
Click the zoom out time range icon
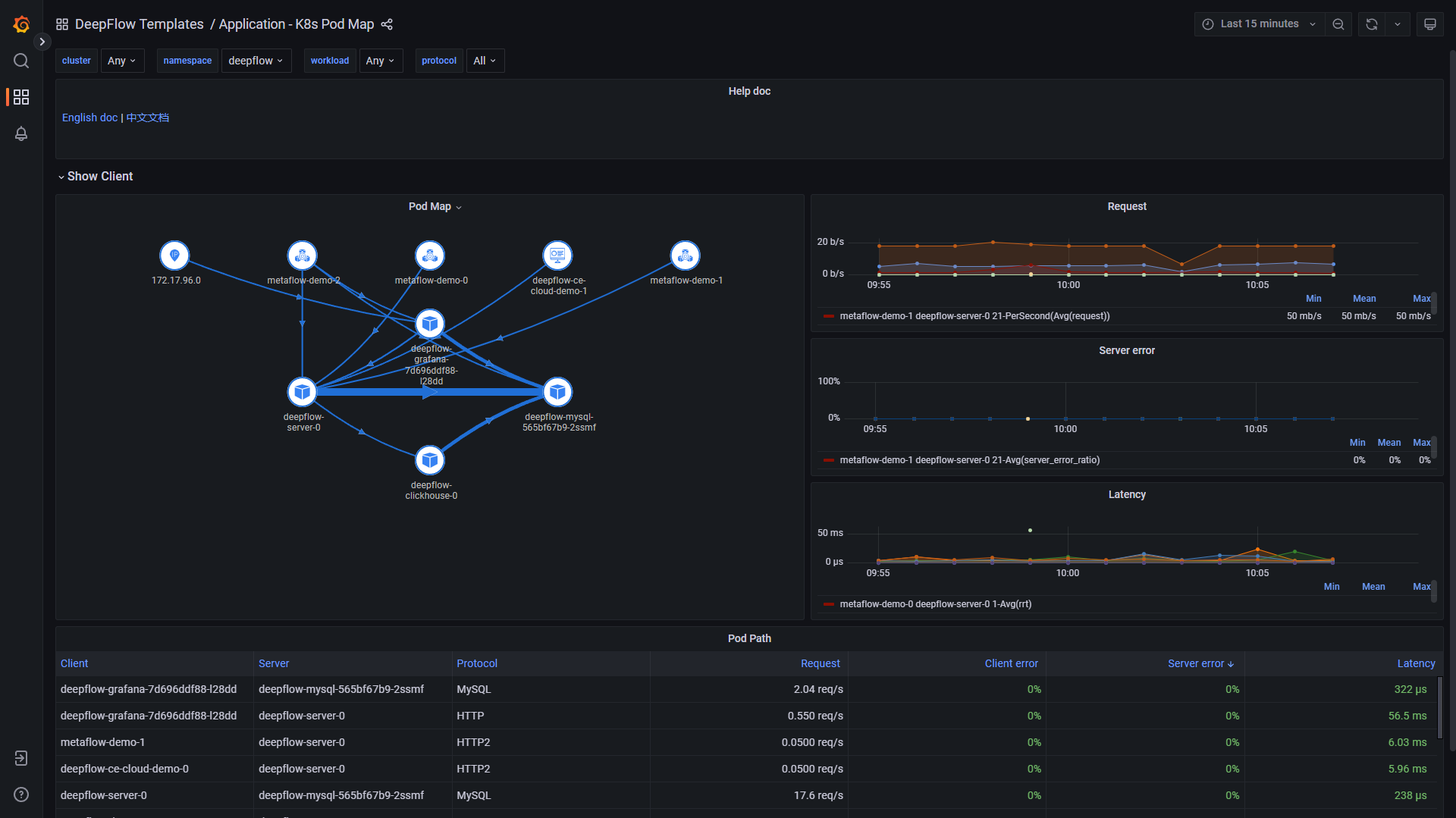pyautogui.click(x=1338, y=24)
